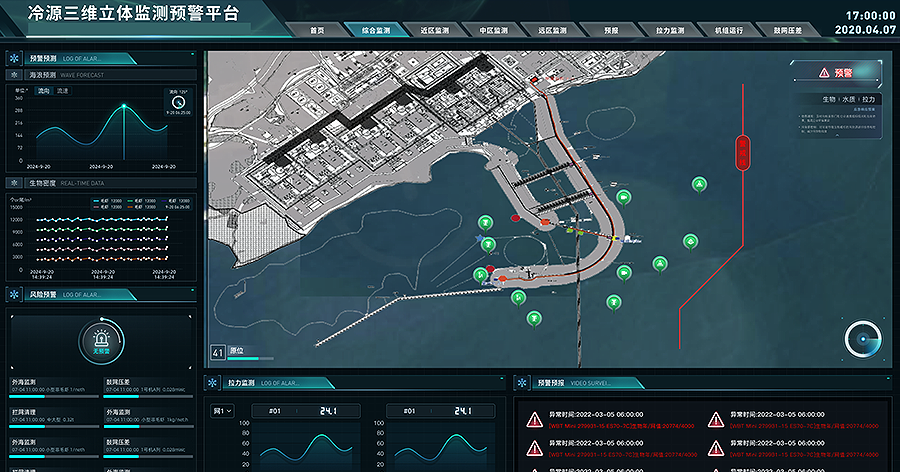Click the snowflake icon beside 预警预测 header
This screenshot has width=900, height=472.
(15, 58)
